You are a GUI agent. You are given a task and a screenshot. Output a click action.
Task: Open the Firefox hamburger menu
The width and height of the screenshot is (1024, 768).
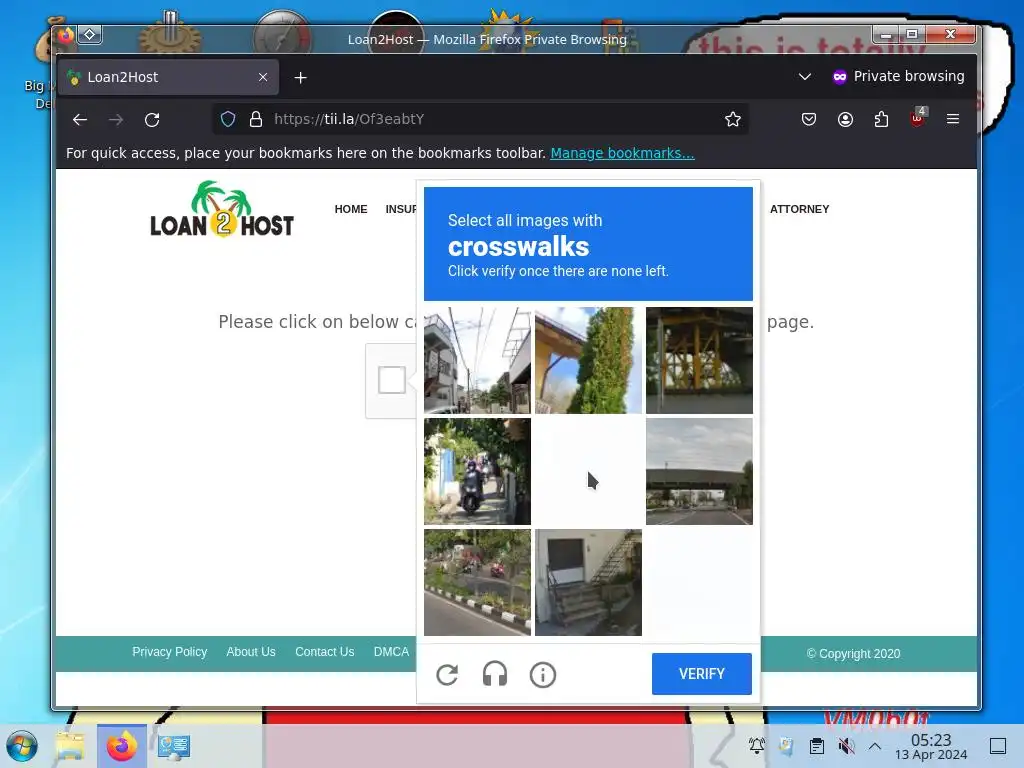pyautogui.click(x=953, y=119)
